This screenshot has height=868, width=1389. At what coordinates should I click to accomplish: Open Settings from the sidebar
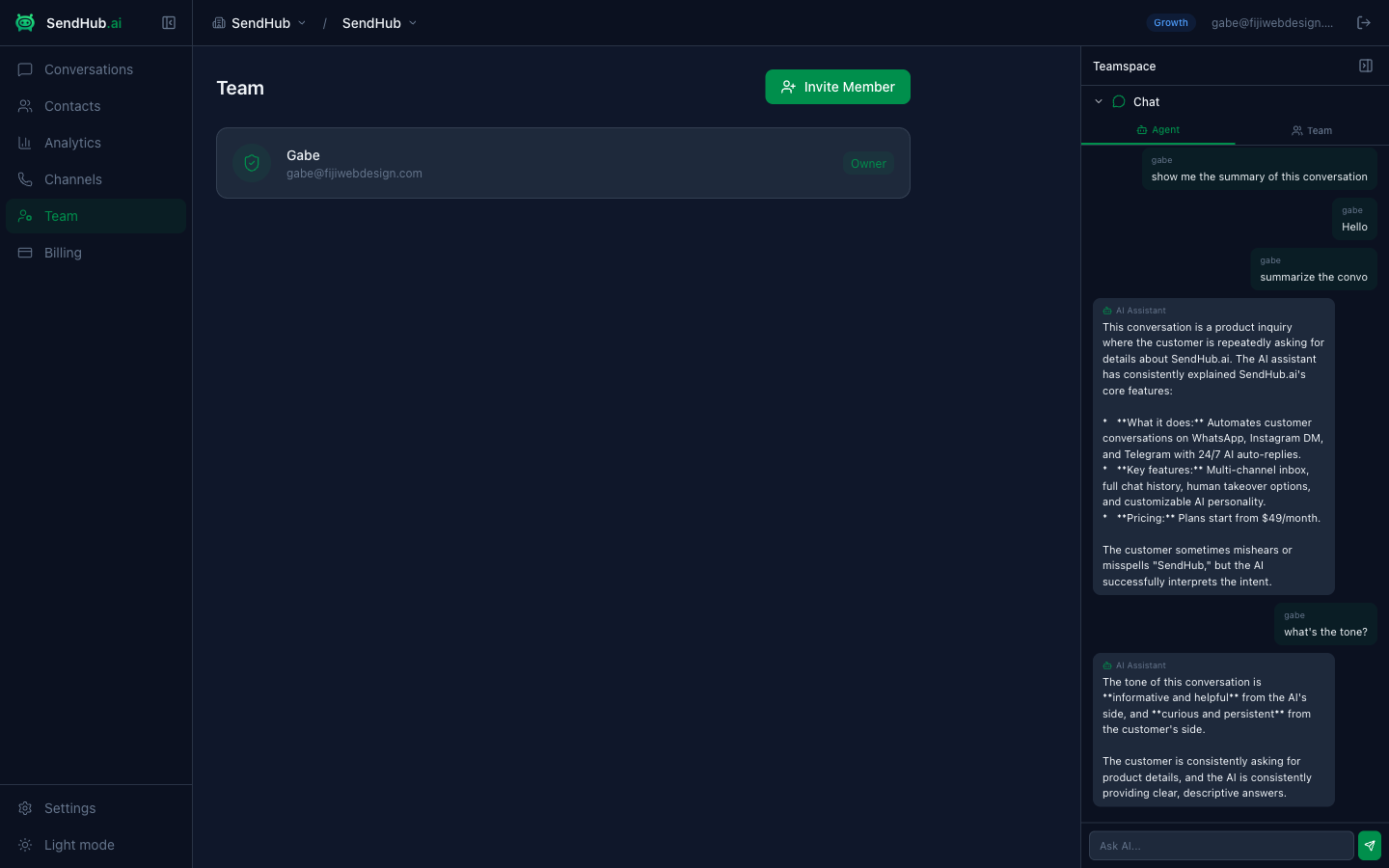coord(96,808)
